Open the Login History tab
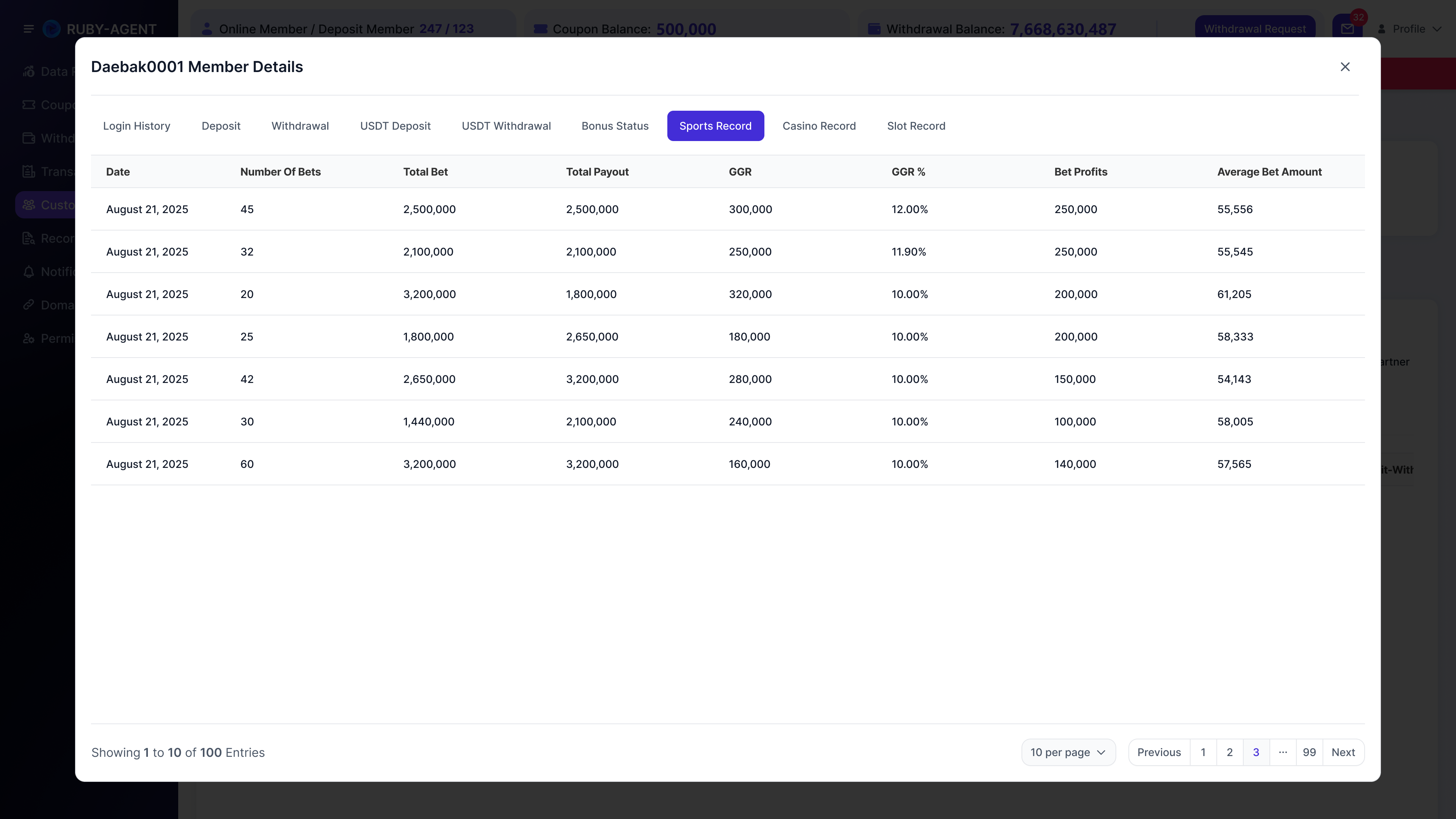The image size is (1456, 819). [x=136, y=126]
